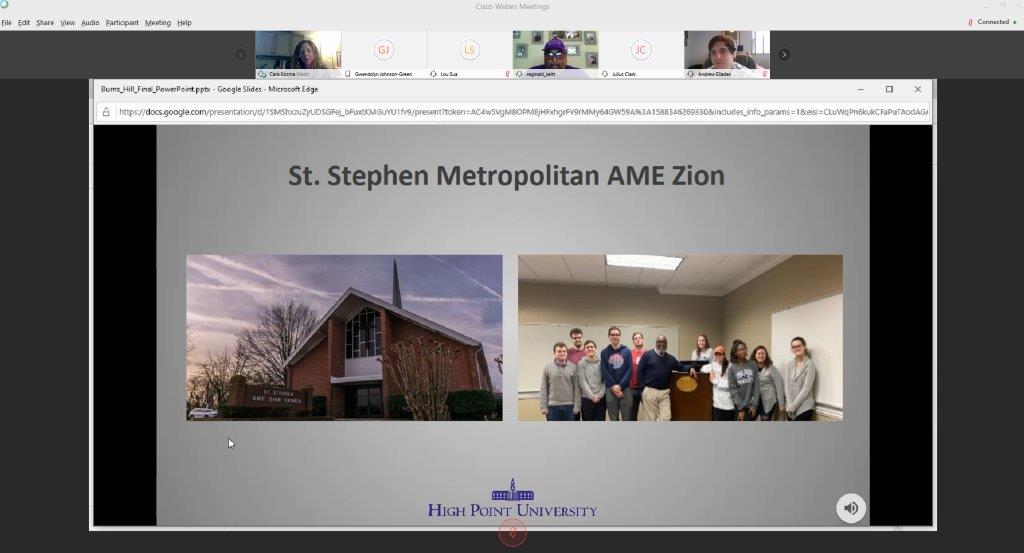Select Andrew Eliades' video thumbnail
The height and width of the screenshot is (553, 1024).
coord(727,55)
